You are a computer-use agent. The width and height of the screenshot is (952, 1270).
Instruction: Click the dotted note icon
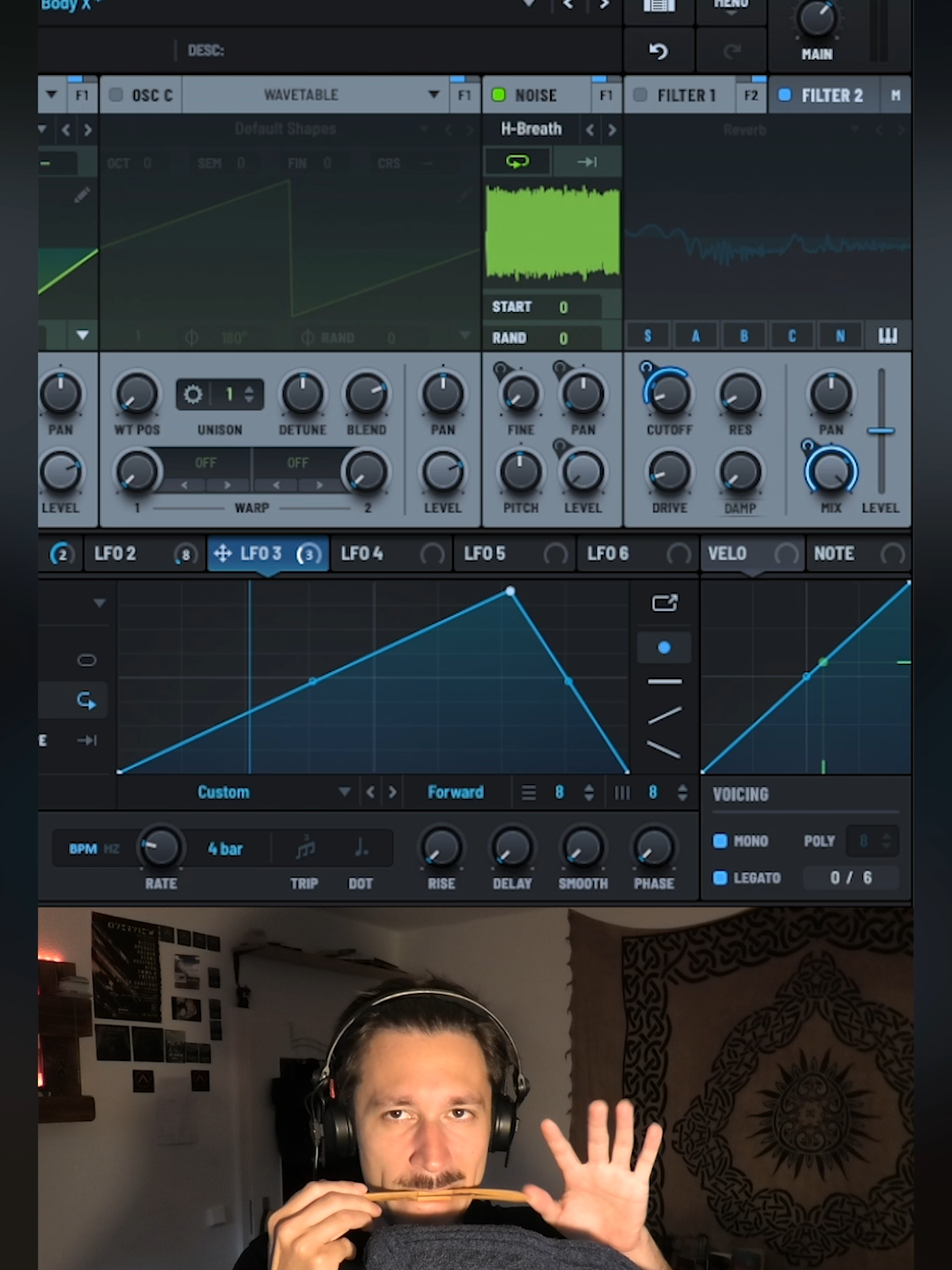pyautogui.click(x=361, y=848)
